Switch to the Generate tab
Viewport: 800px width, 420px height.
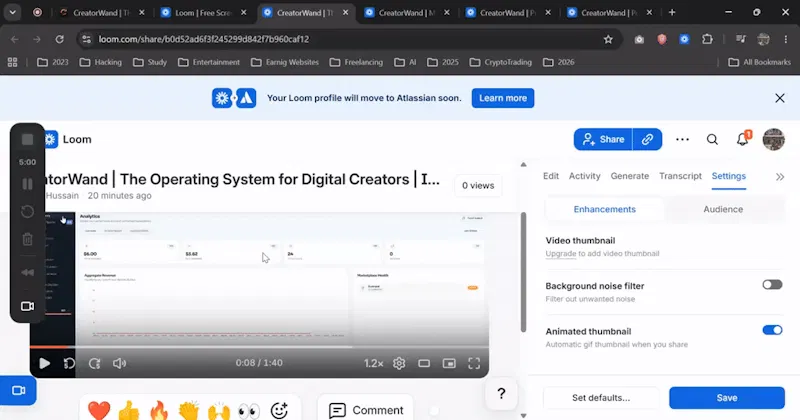coord(630,176)
